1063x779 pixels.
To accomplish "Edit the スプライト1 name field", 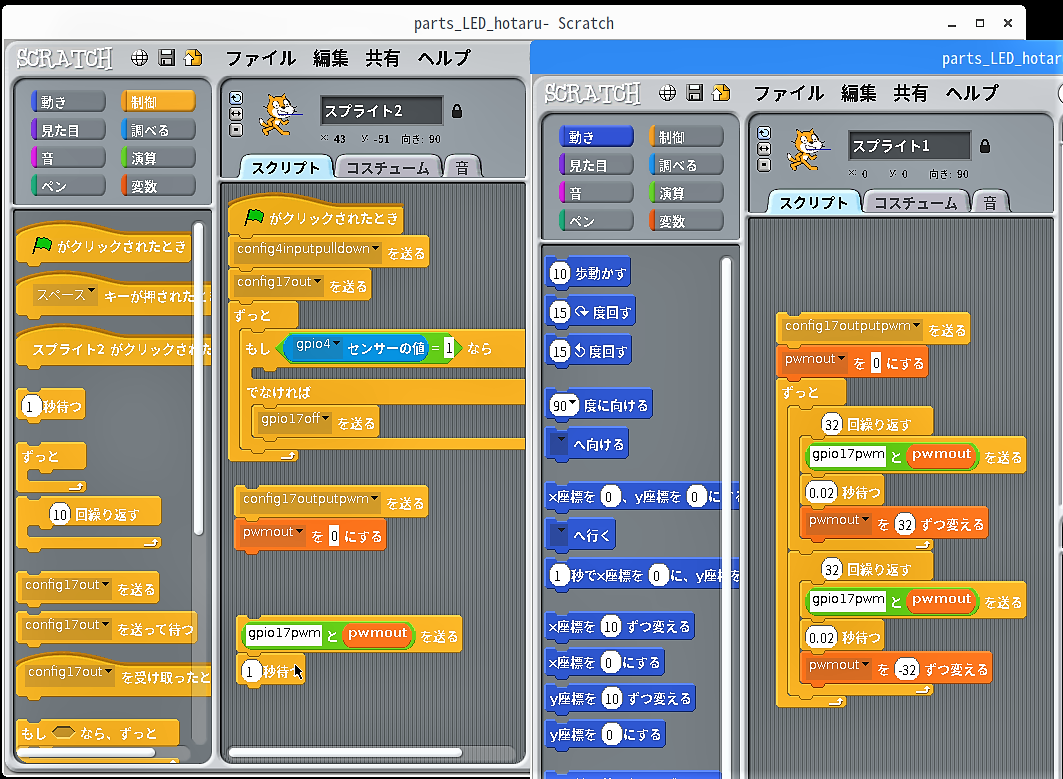I will [x=909, y=146].
